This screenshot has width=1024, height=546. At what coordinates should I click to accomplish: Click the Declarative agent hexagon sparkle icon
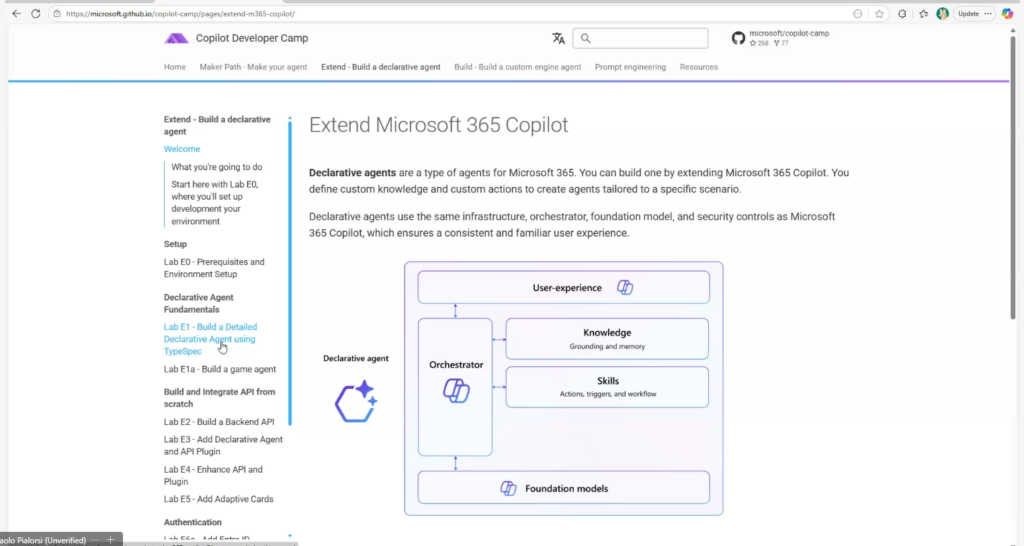click(356, 402)
